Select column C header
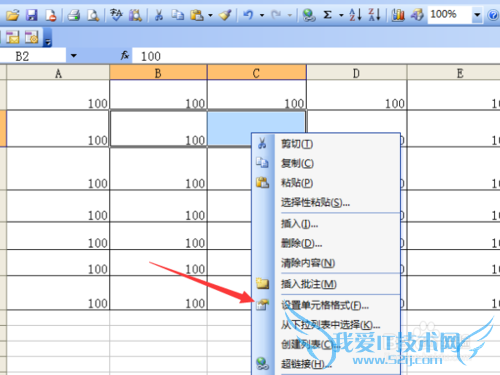Screen dimensions: 500x375 [256, 73]
